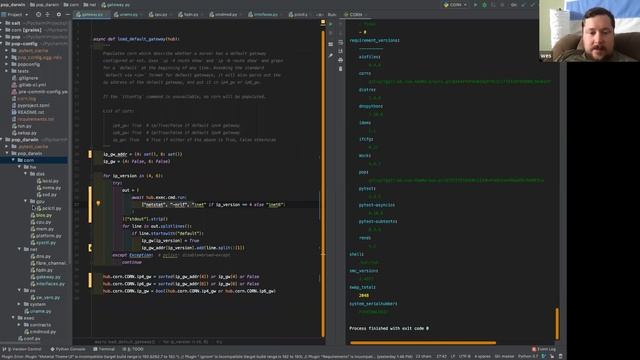Viewport: 640px width, 360px height.
Task: Expand the popconfig folder
Action: point(7,64)
